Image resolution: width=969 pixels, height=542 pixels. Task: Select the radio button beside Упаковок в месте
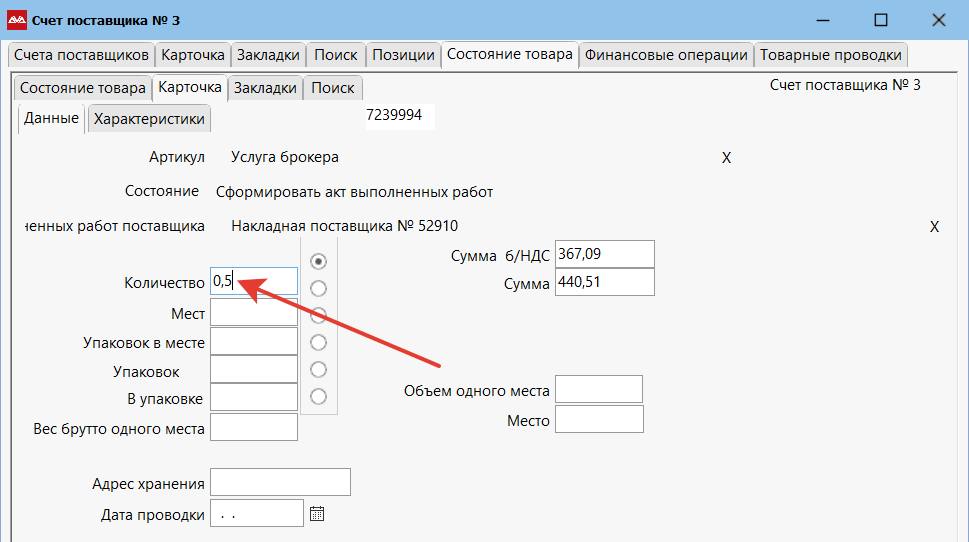(319, 342)
